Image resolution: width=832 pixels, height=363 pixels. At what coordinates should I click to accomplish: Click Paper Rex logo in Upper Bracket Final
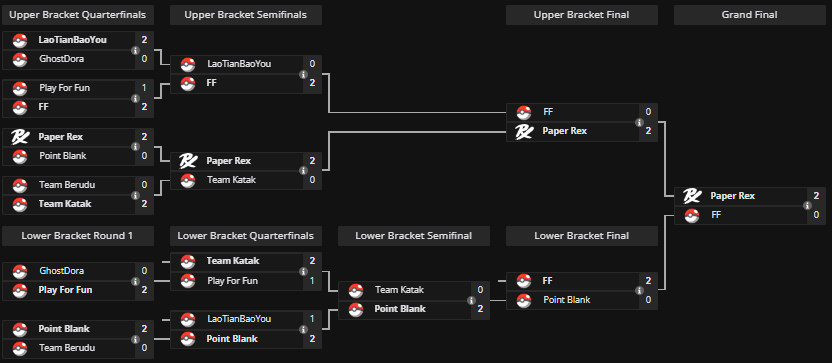tap(524, 131)
